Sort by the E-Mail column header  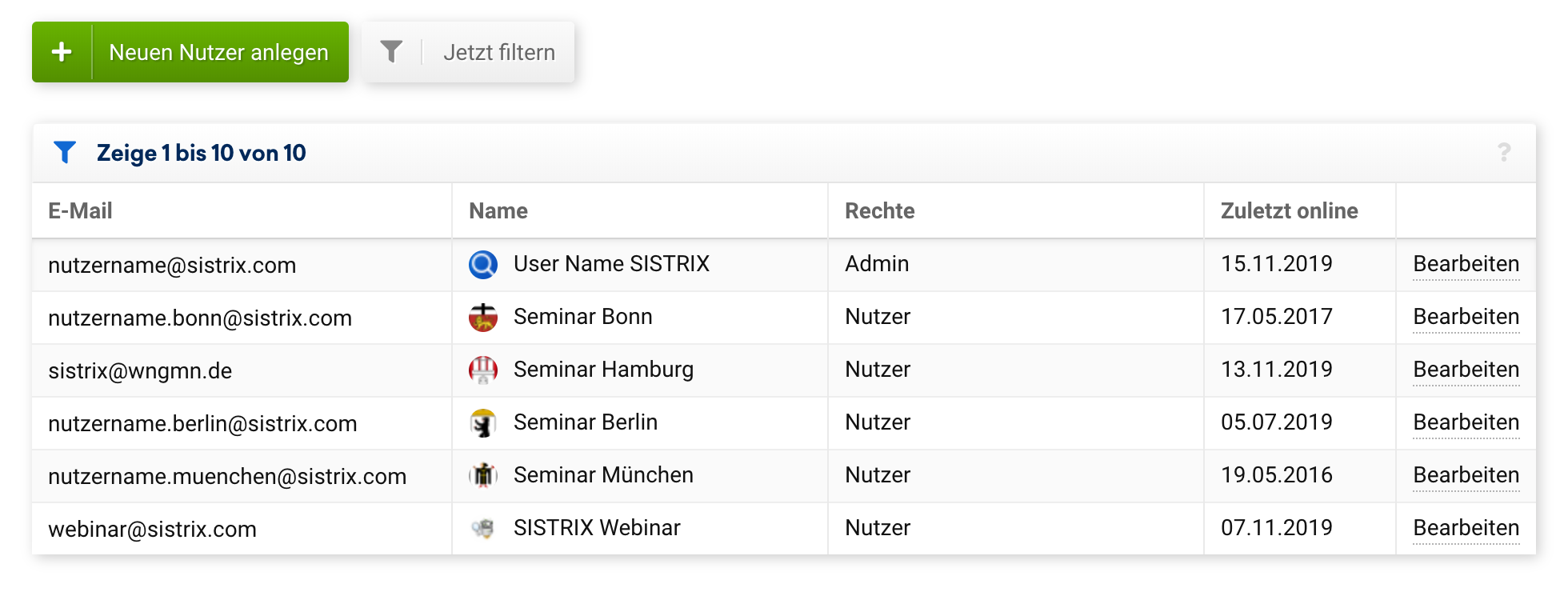pyautogui.click(x=80, y=211)
